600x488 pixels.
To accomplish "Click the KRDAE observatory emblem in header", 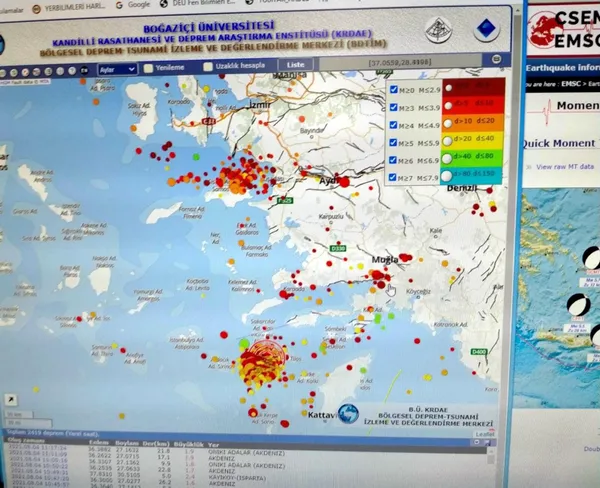I will [x=439, y=29].
